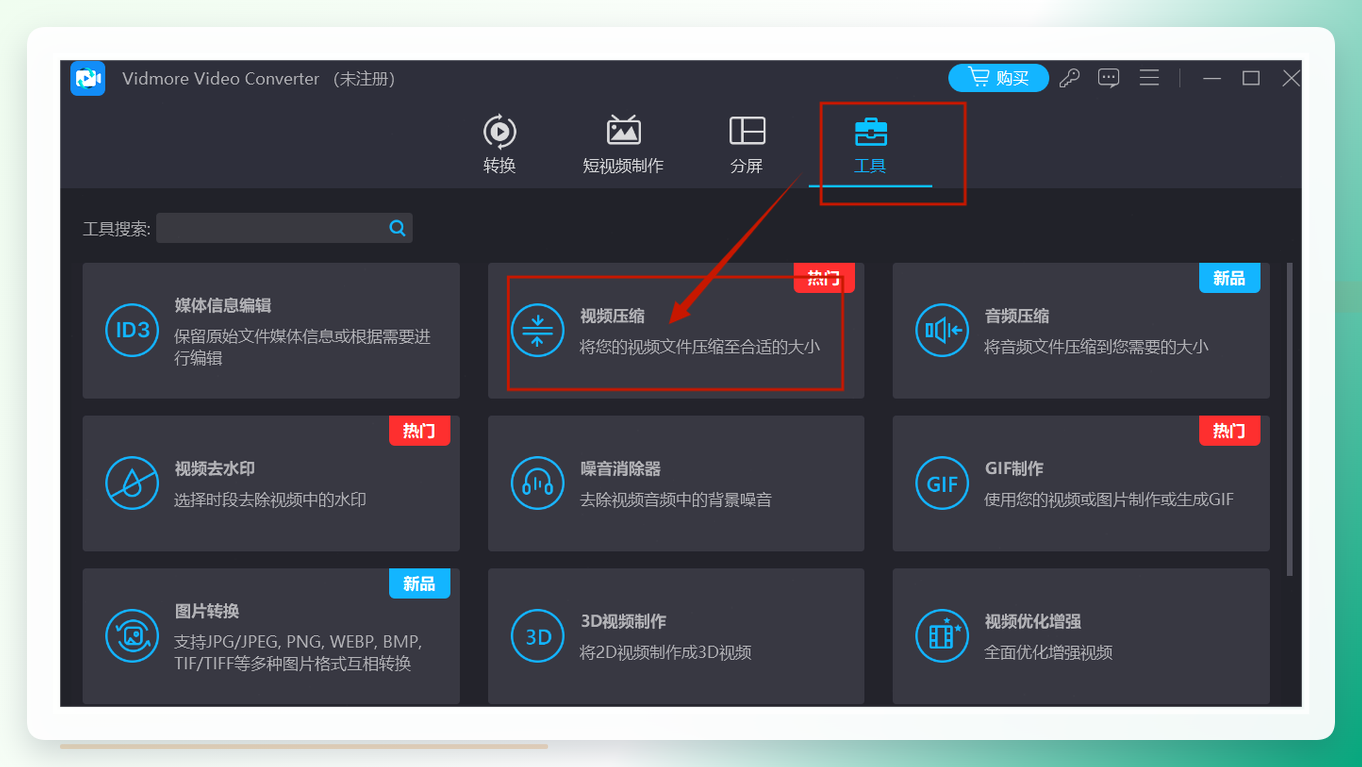The image size is (1362, 767).
Task: Click the 图片转换 image icon
Action: (x=132, y=636)
